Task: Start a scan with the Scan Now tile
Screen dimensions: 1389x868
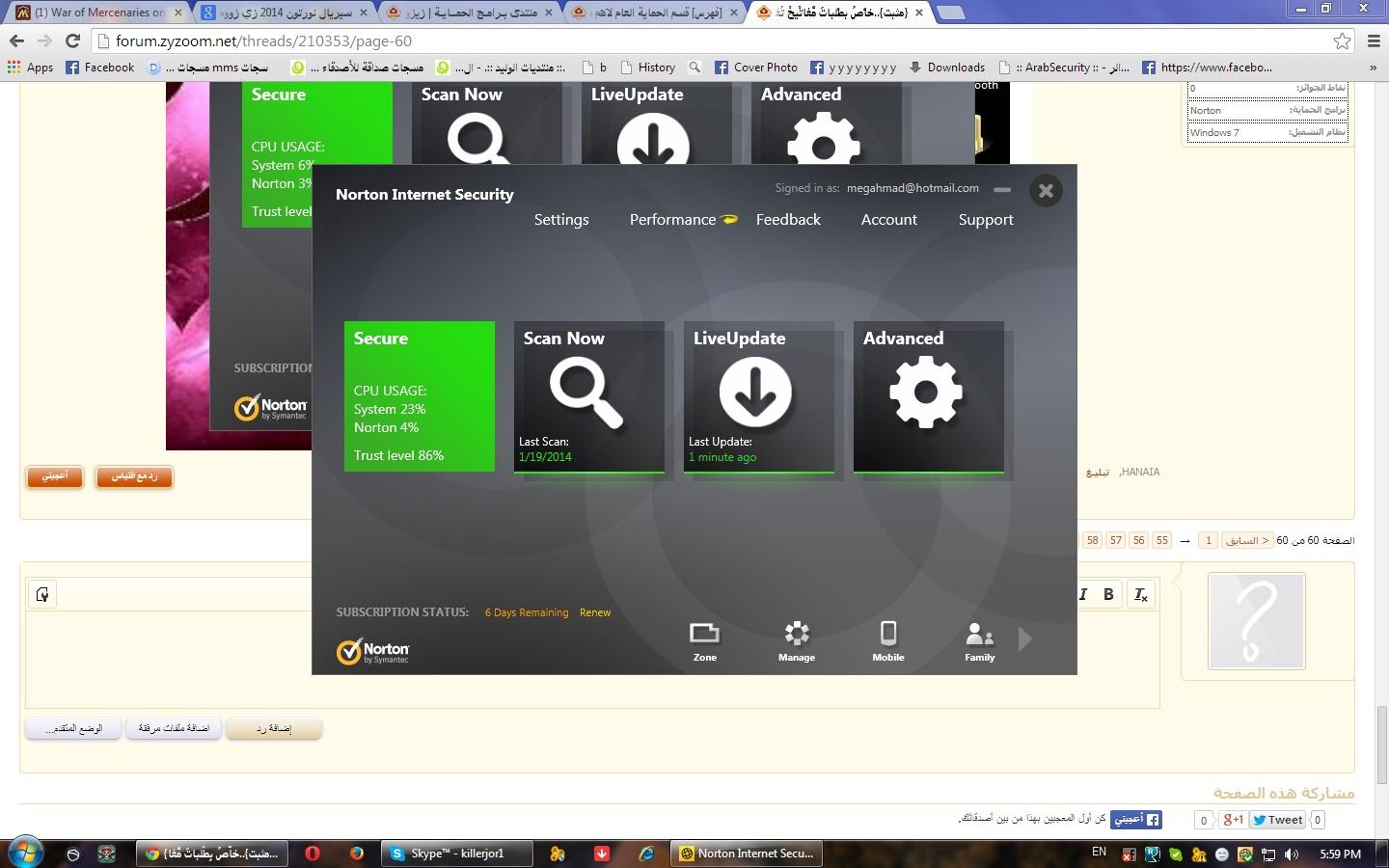Action: coord(588,396)
